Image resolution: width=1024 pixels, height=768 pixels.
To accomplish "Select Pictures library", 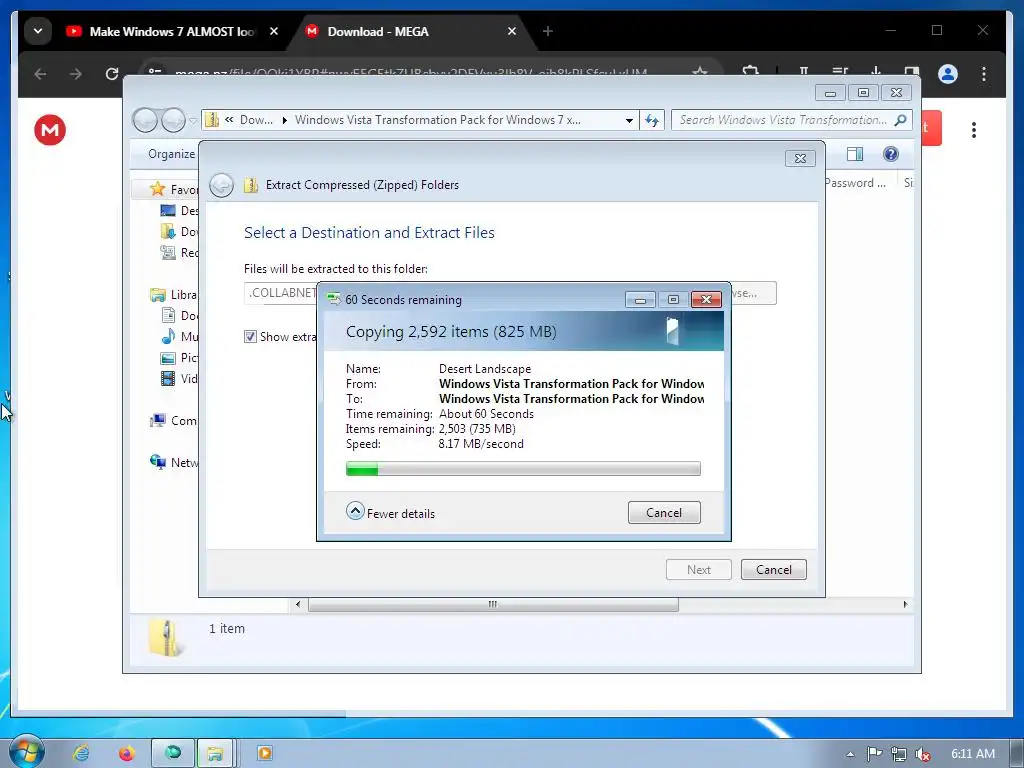I will [179, 357].
